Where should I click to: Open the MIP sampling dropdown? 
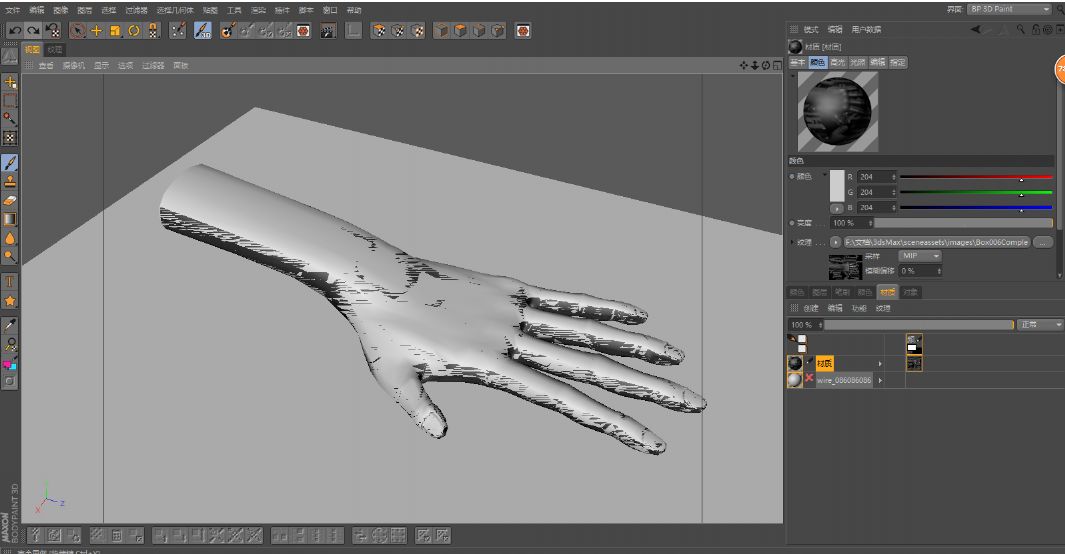(920, 256)
